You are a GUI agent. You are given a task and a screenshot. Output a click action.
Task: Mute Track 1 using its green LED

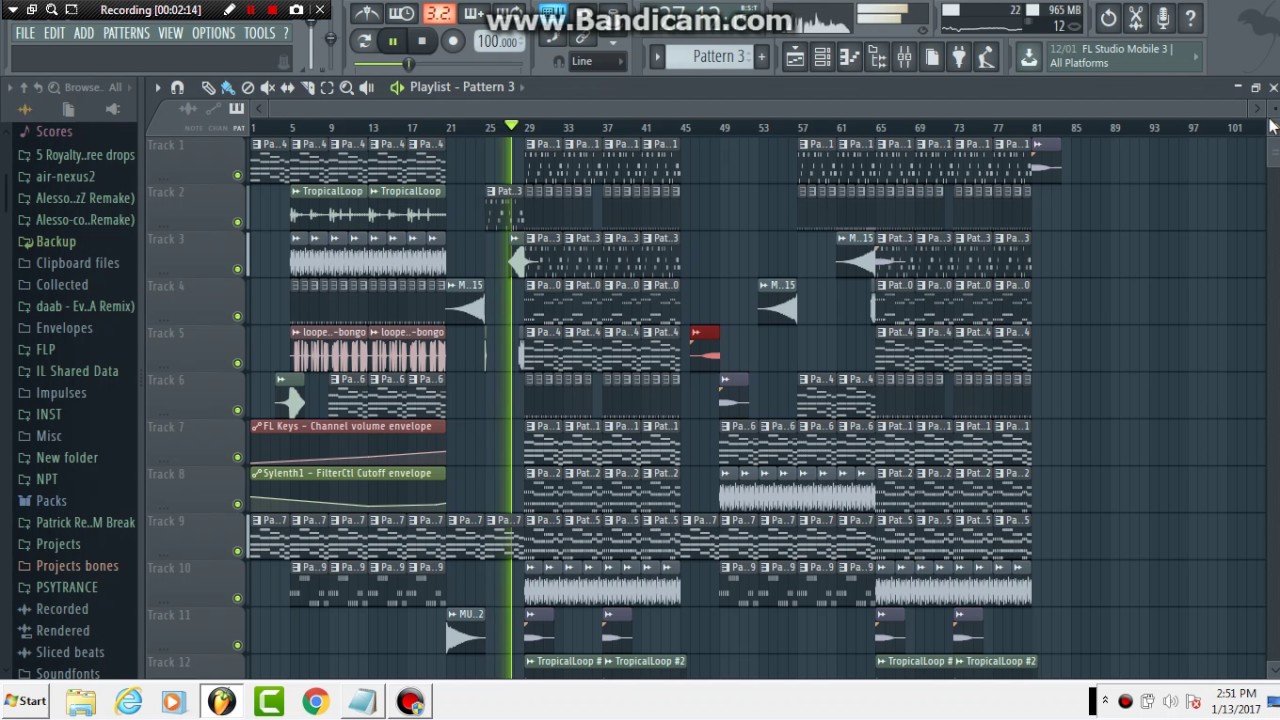pos(237,176)
